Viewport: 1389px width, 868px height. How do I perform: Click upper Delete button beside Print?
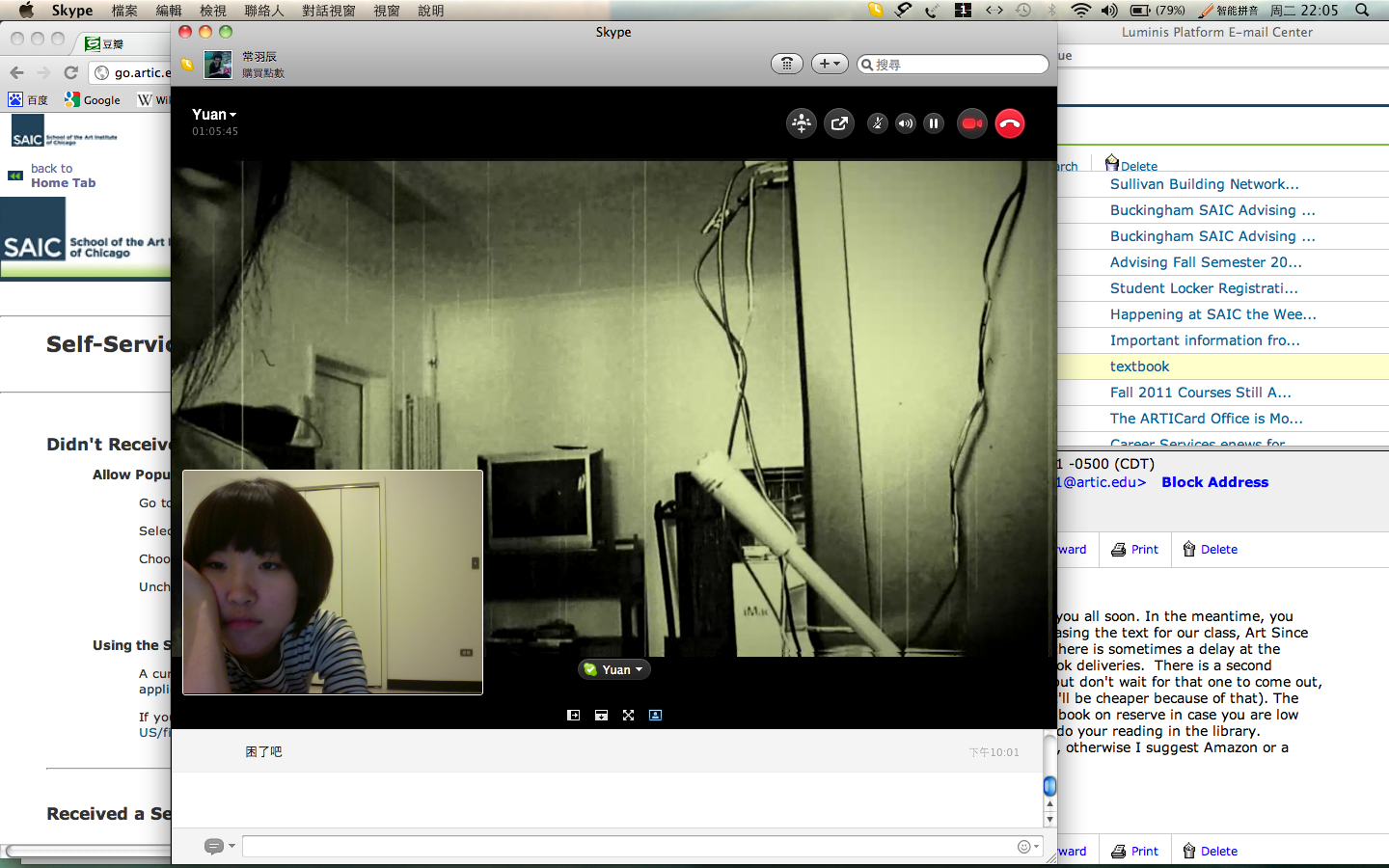click(1210, 550)
